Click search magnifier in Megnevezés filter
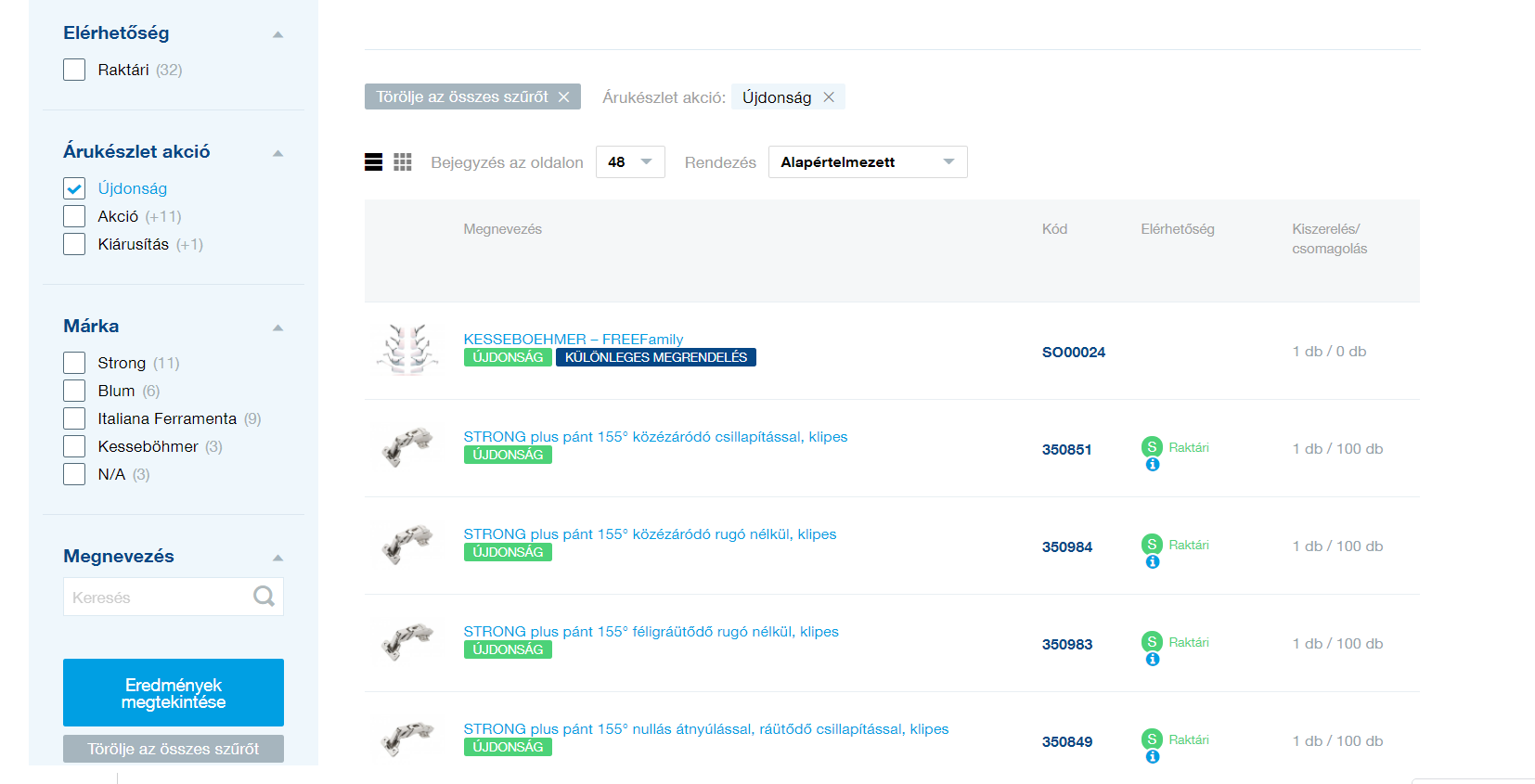 (264, 597)
